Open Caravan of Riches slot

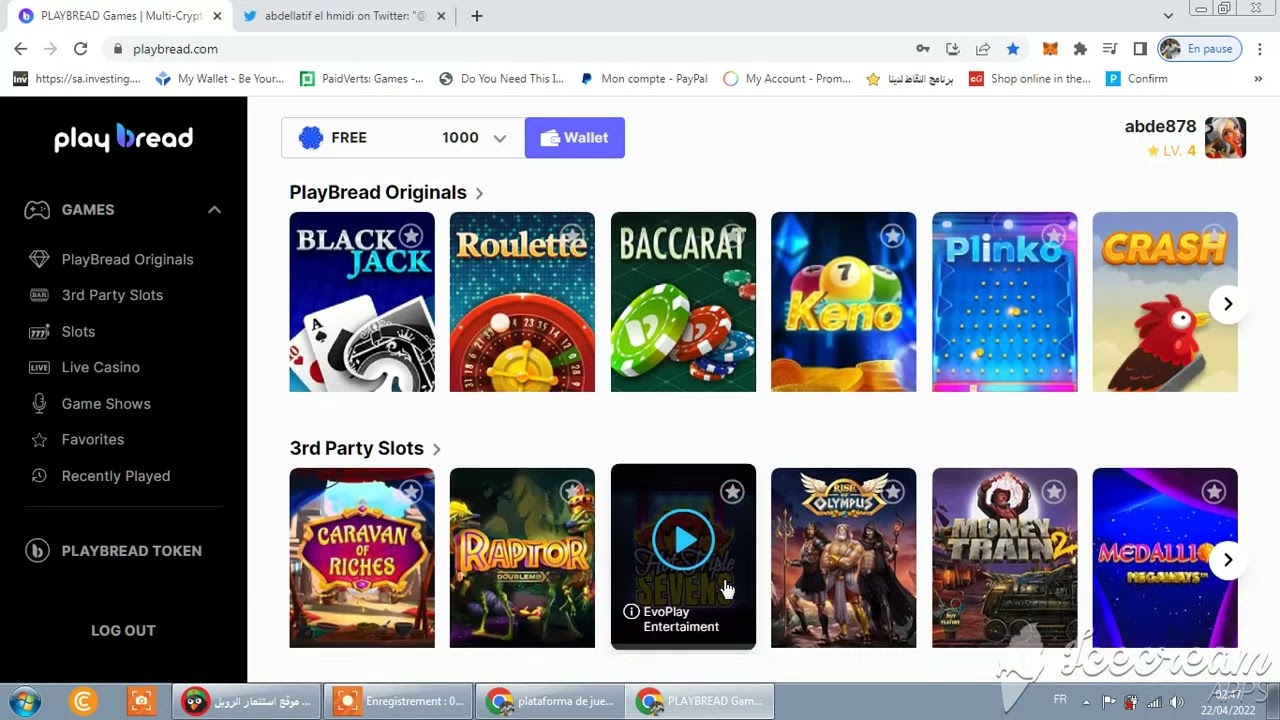pos(362,558)
